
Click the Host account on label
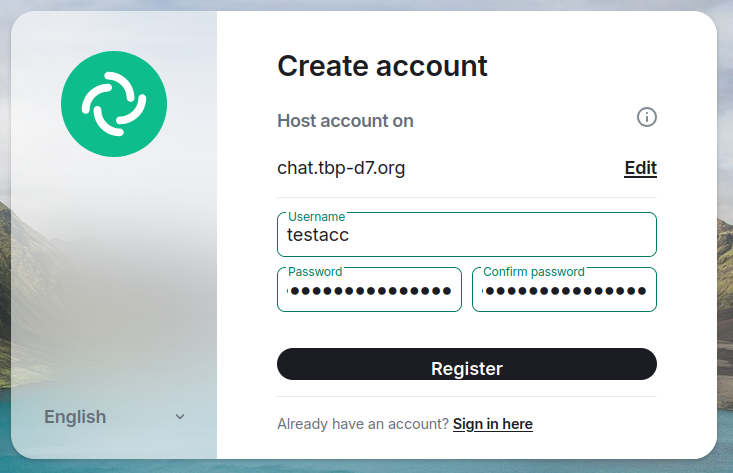345,121
